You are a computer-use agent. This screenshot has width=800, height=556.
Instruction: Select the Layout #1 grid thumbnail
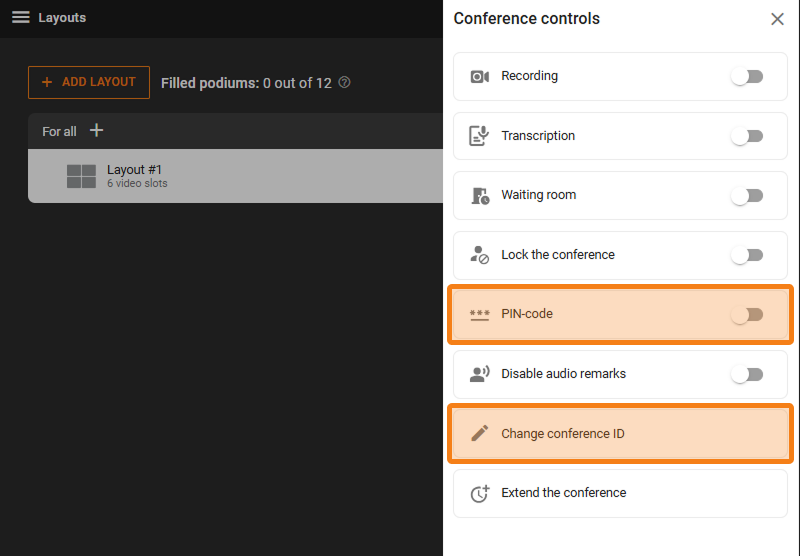coord(81,176)
